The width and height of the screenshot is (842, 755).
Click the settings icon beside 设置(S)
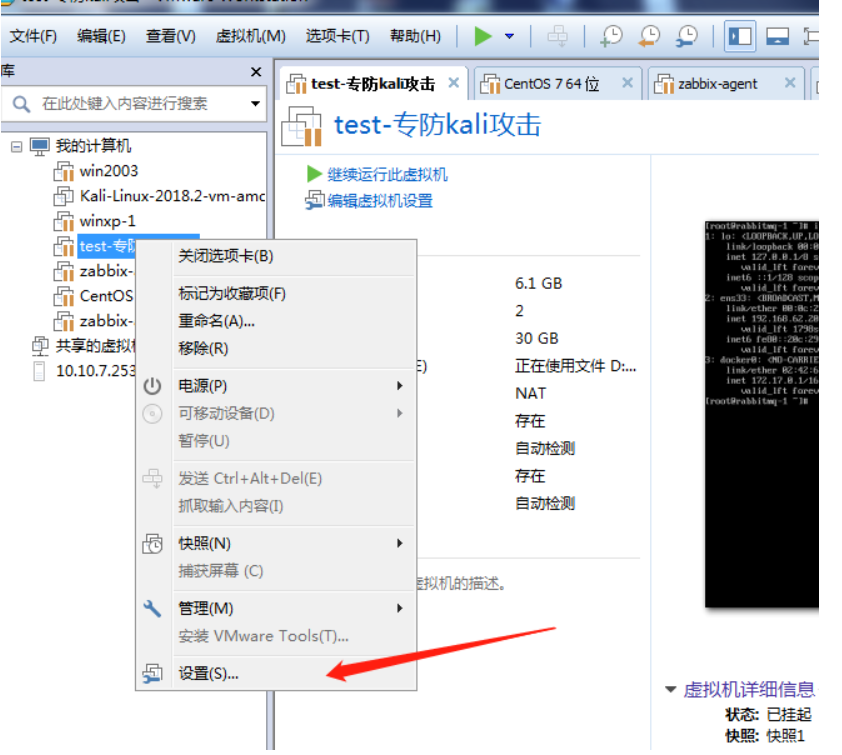[153, 673]
